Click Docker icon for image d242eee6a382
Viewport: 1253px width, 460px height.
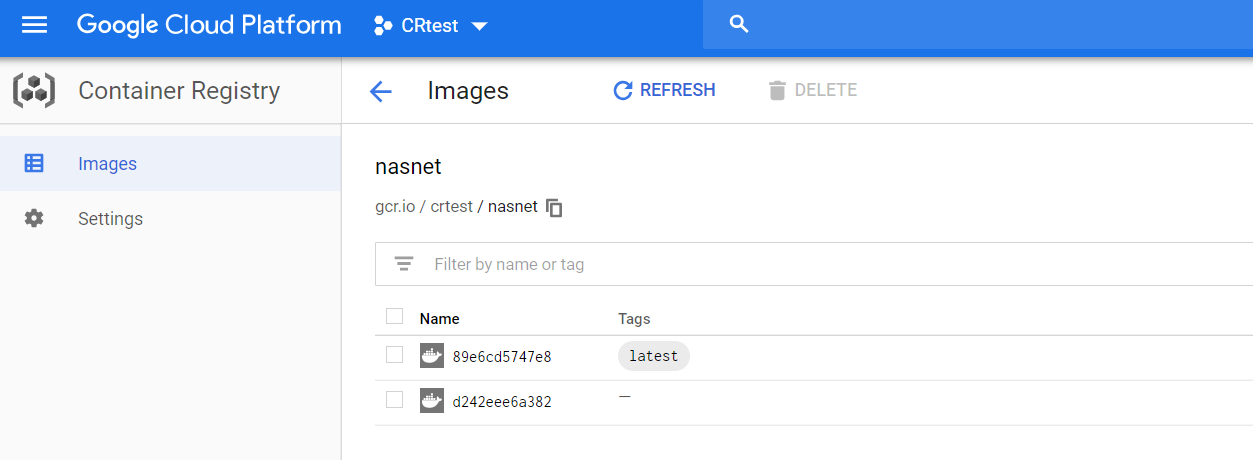coord(431,401)
